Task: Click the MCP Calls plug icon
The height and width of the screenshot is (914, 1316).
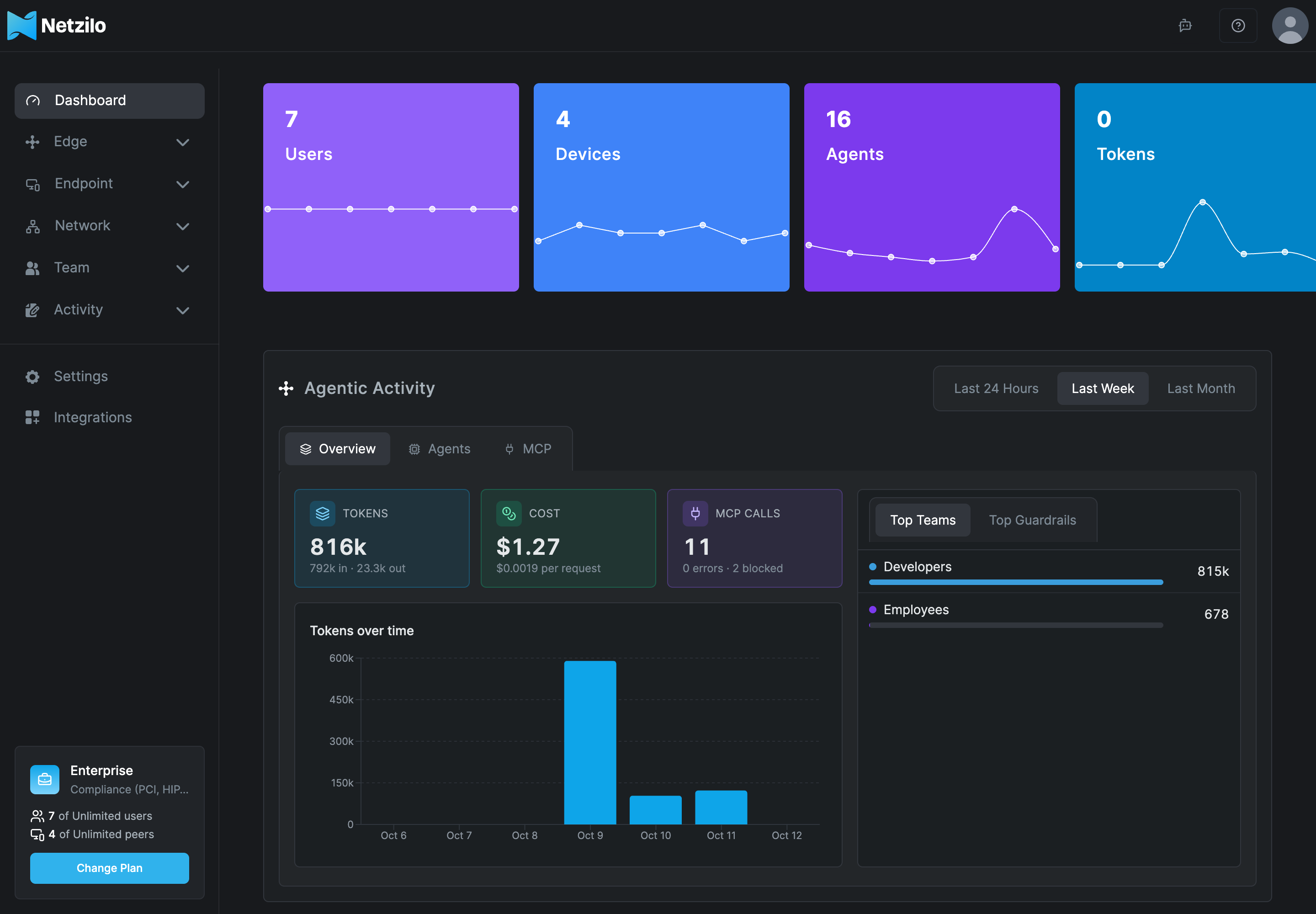Action: tap(695, 514)
